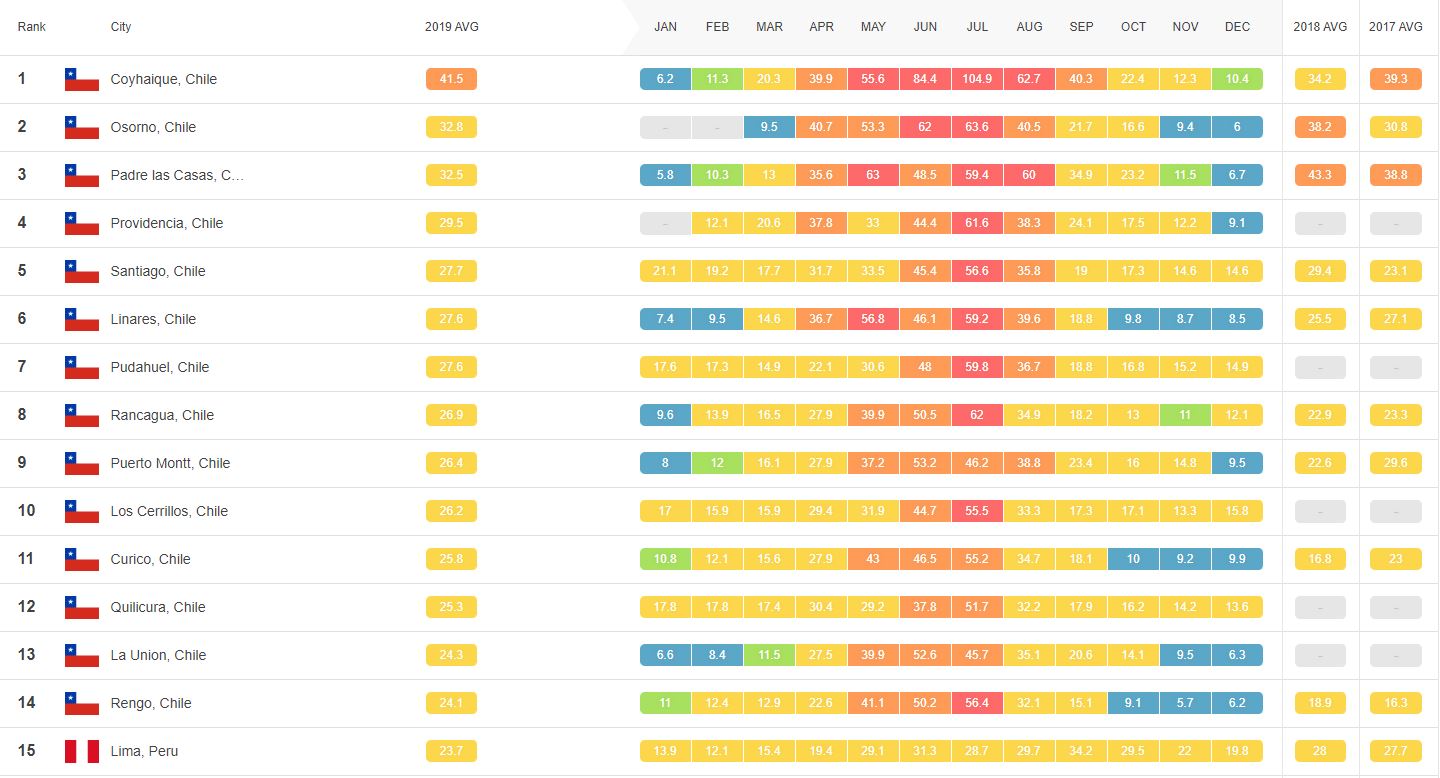Click Santiago's 2019 average value 27.7
The width and height of the screenshot is (1440, 778).
pos(451,271)
